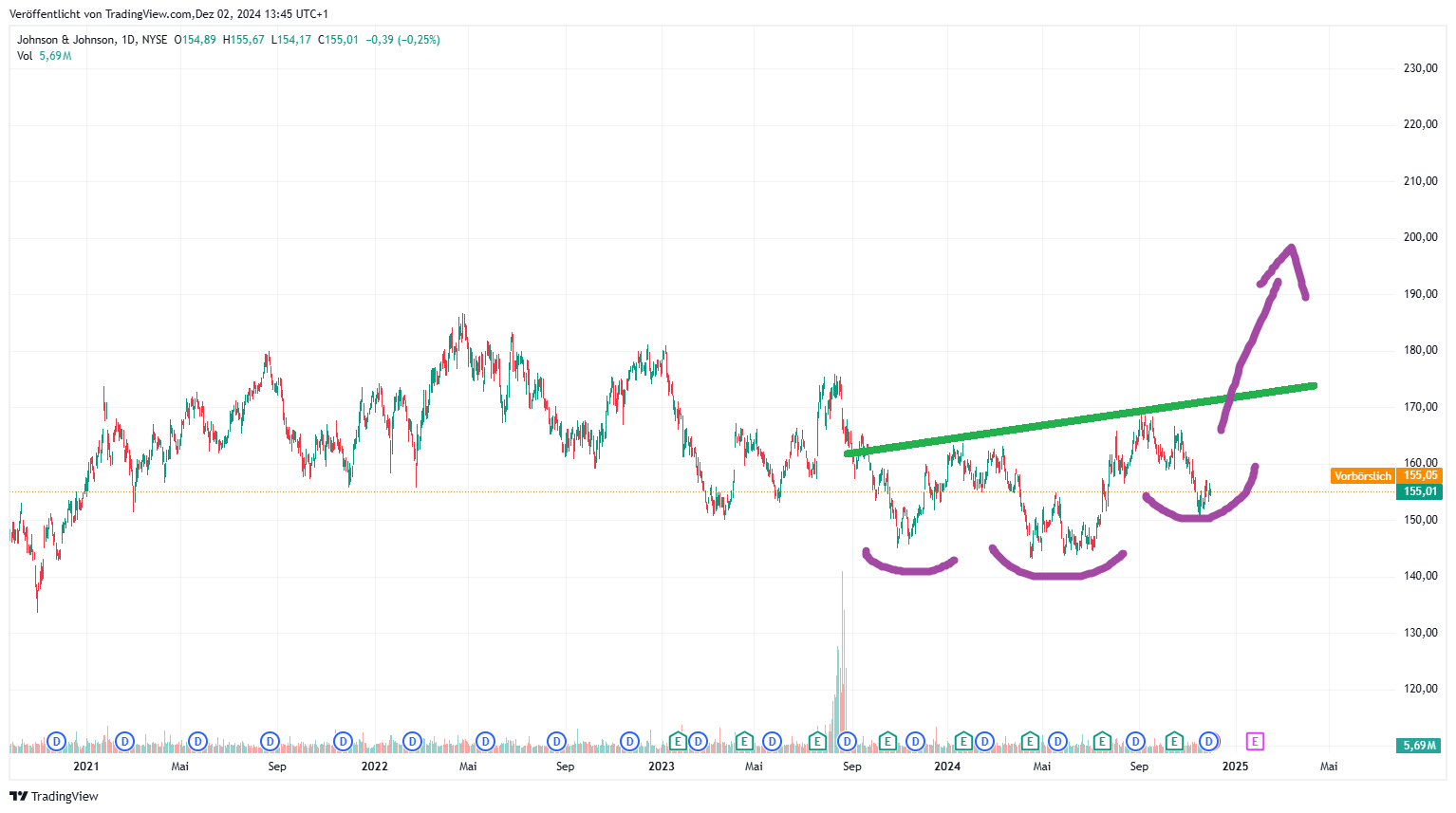Screen dimensions: 1456x813
Task: Click the last green earnings E marker
Action: 1174,741
